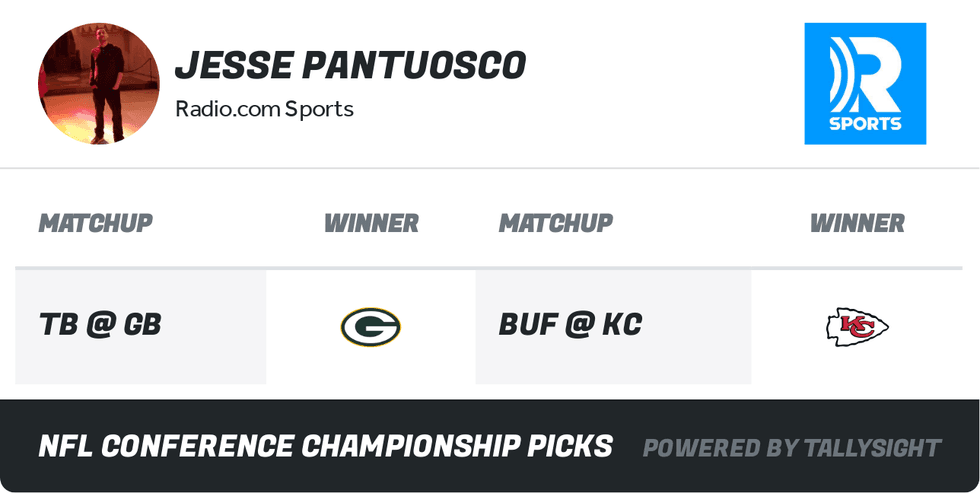Image resolution: width=980 pixels, height=493 pixels.
Task: Click the NFL Conference Championship Picks title
Action: (325, 446)
